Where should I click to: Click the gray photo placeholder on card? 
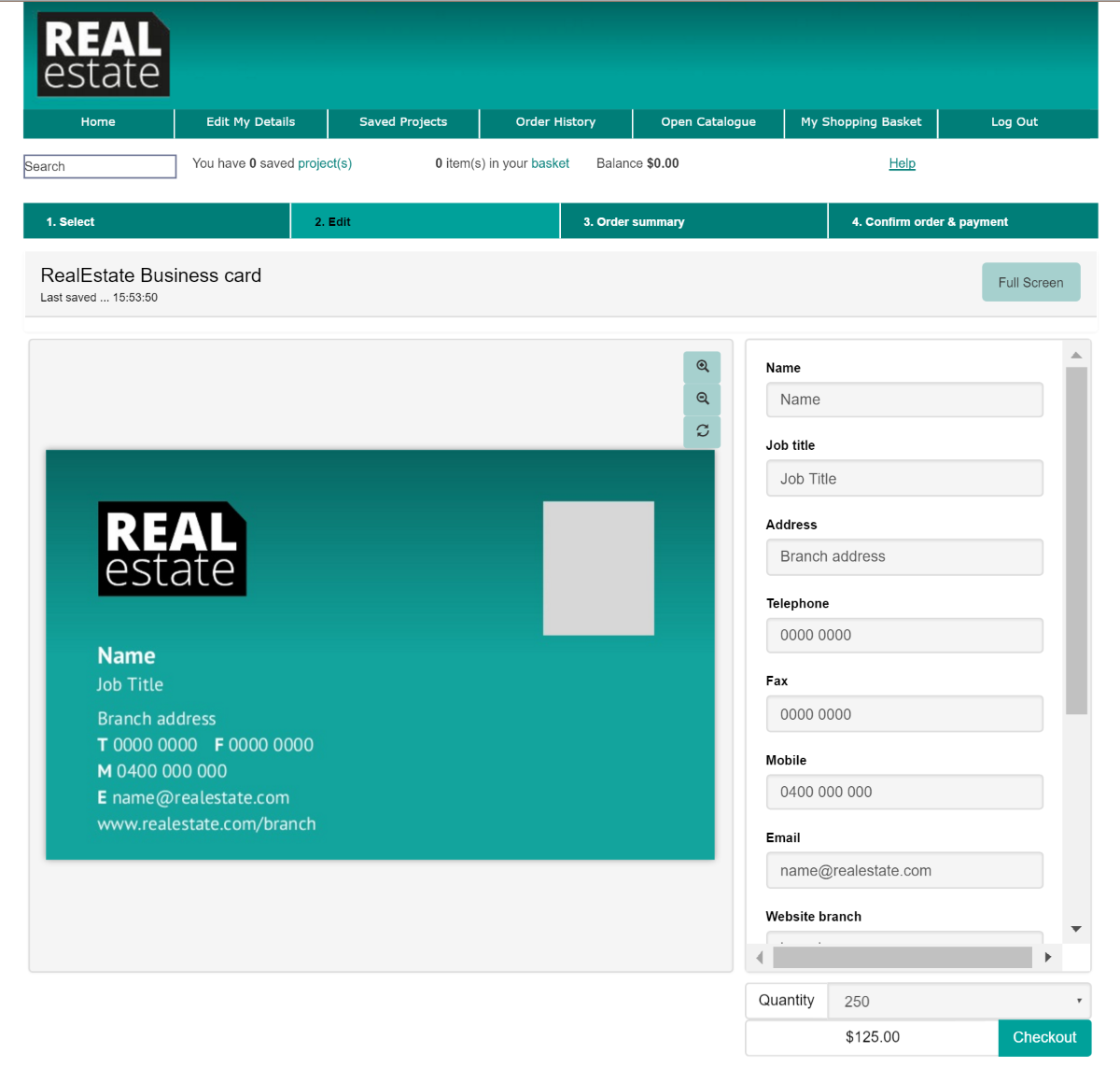click(x=598, y=569)
